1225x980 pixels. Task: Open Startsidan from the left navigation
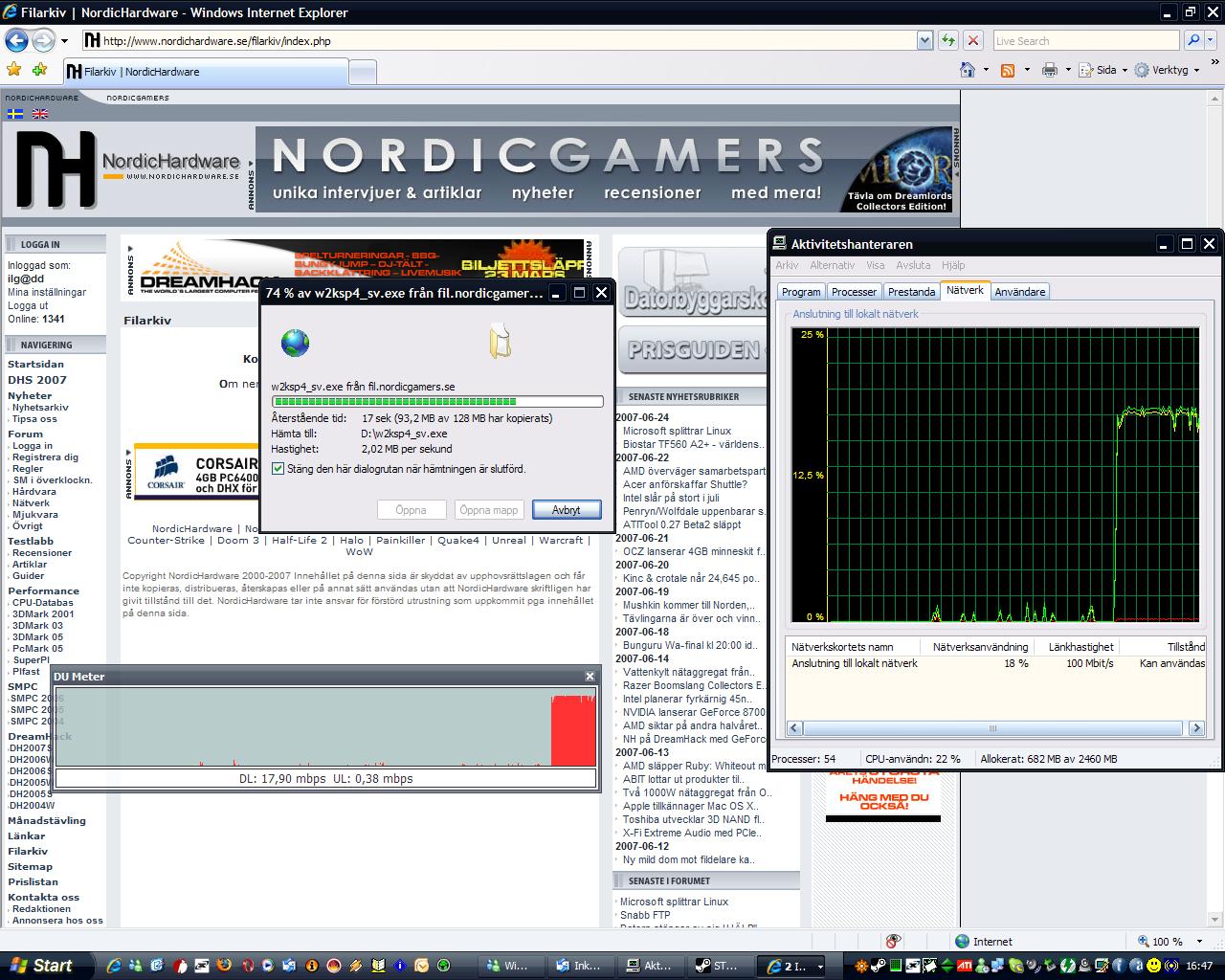[x=36, y=364]
